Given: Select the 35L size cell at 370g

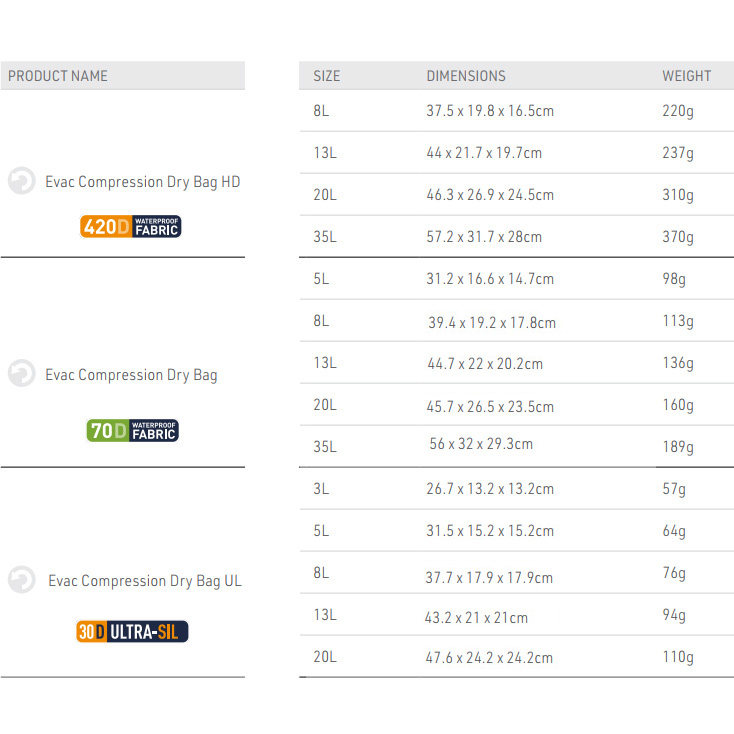Looking at the screenshot, I should [325, 237].
